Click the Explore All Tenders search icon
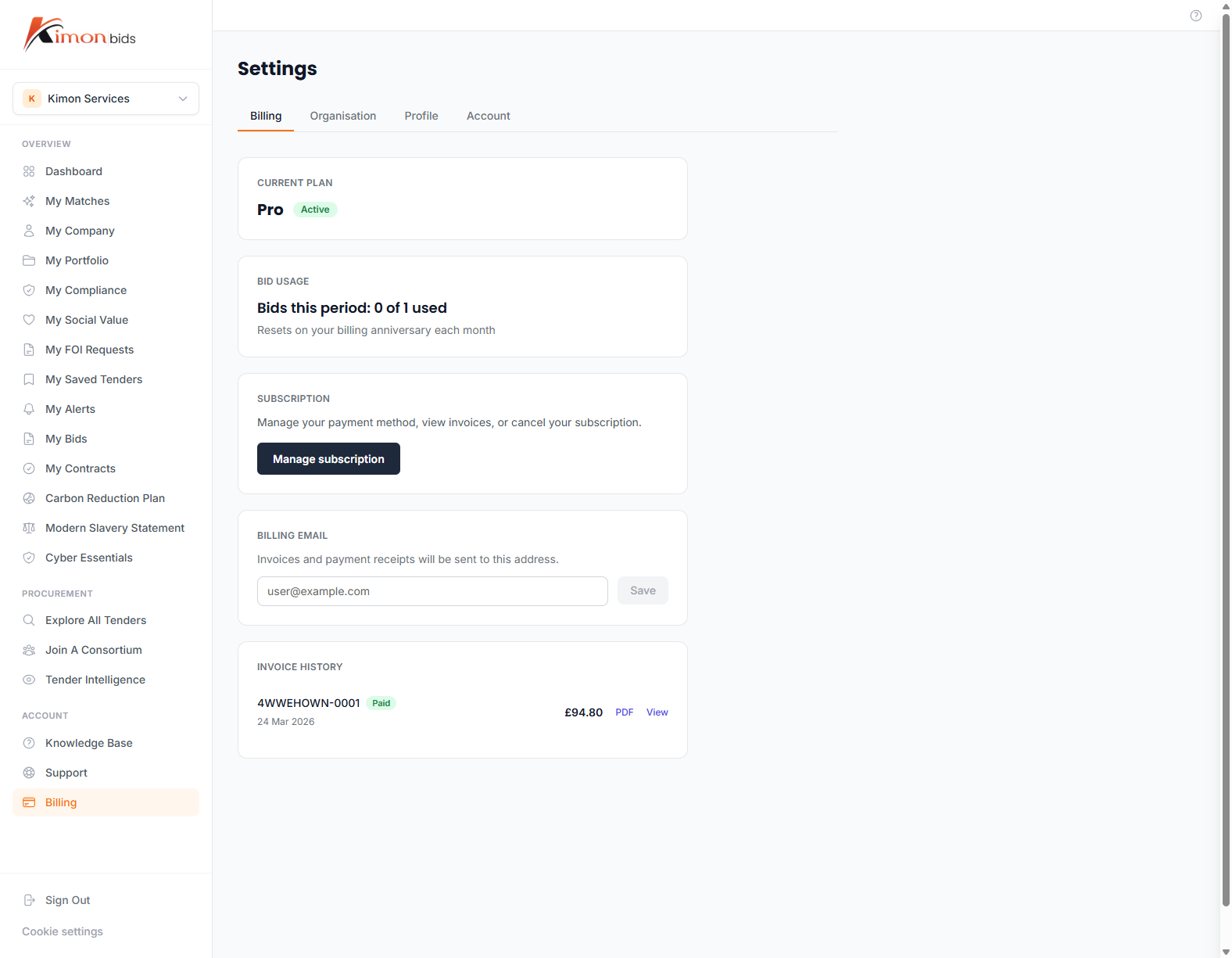 pyautogui.click(x=29, y=620)
